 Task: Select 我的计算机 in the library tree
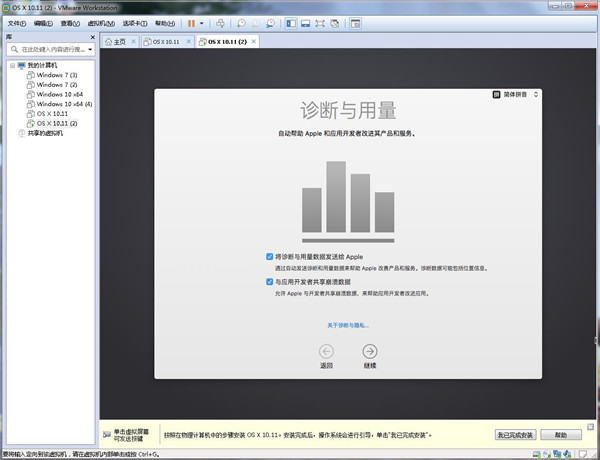(42, 65)
